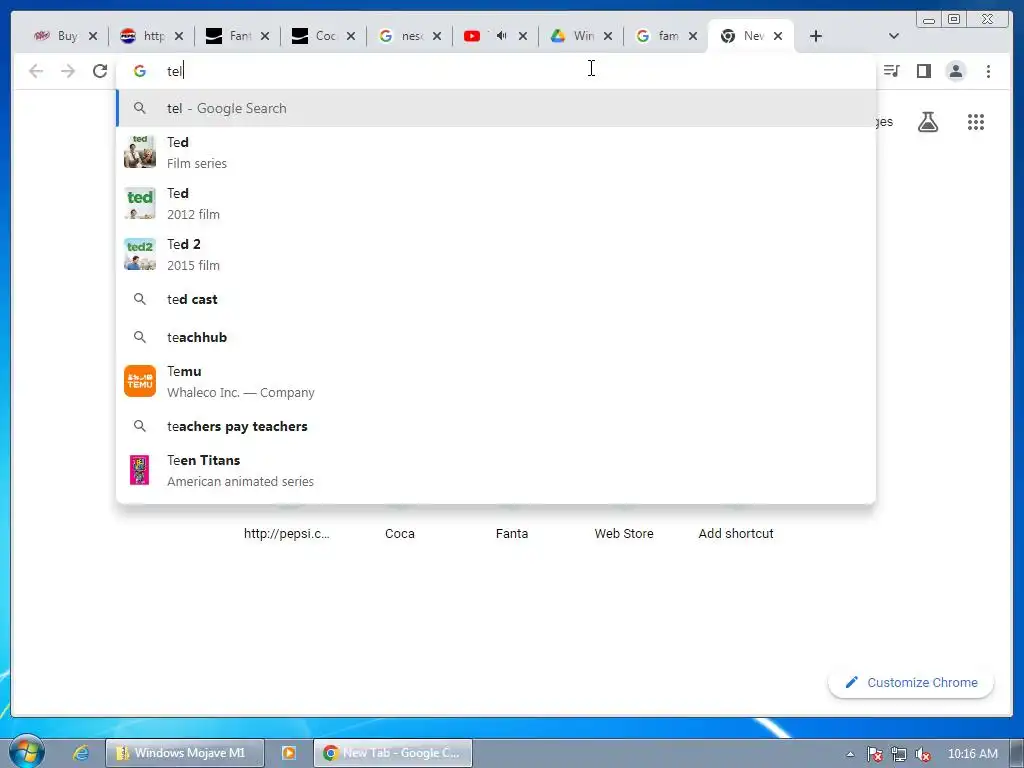
Task: Click the Ted 2 poster thumbnail
Action: (140, 254)
